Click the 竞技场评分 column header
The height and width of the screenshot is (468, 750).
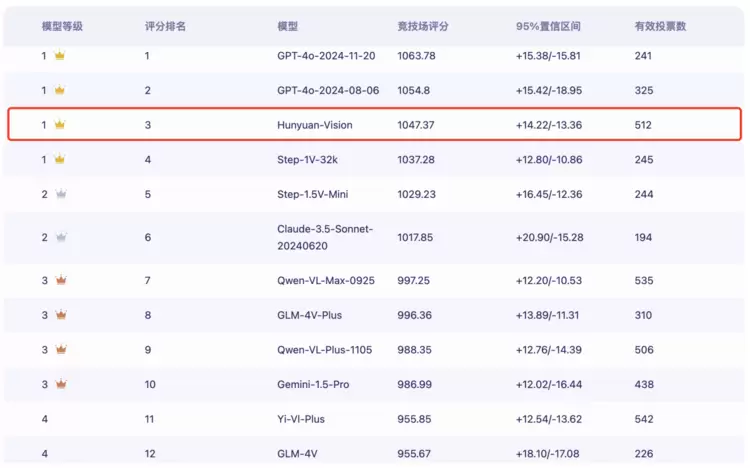click(423, 25)
